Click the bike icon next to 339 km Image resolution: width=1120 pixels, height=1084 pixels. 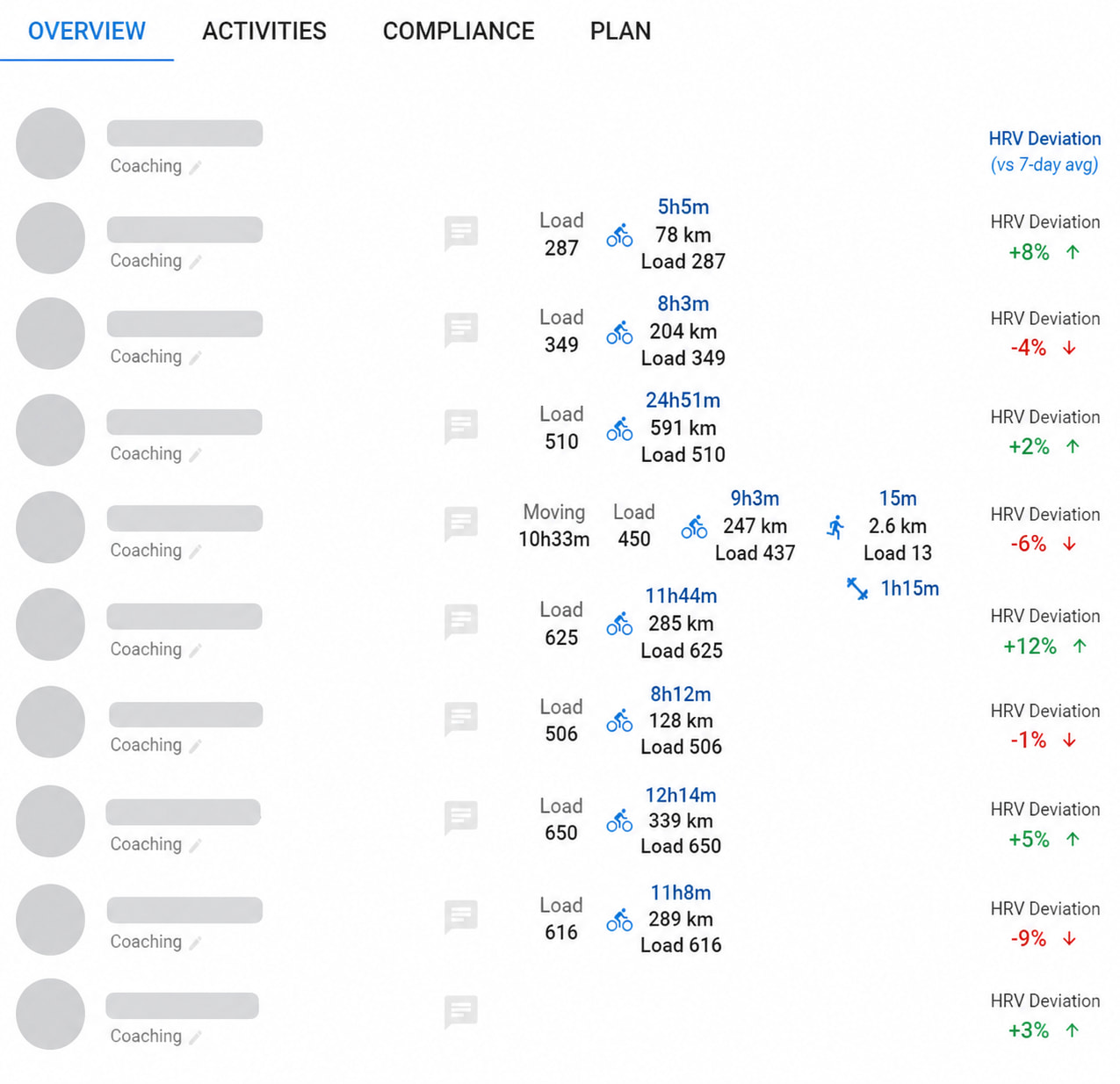619,820
